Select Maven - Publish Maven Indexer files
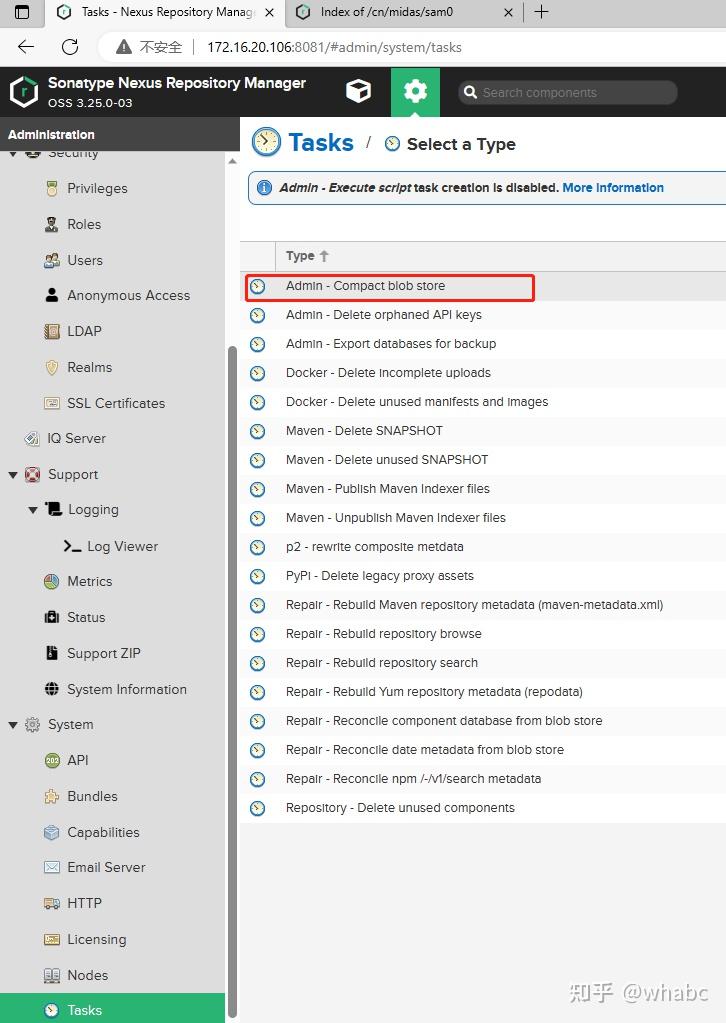 tap(483, 489)
